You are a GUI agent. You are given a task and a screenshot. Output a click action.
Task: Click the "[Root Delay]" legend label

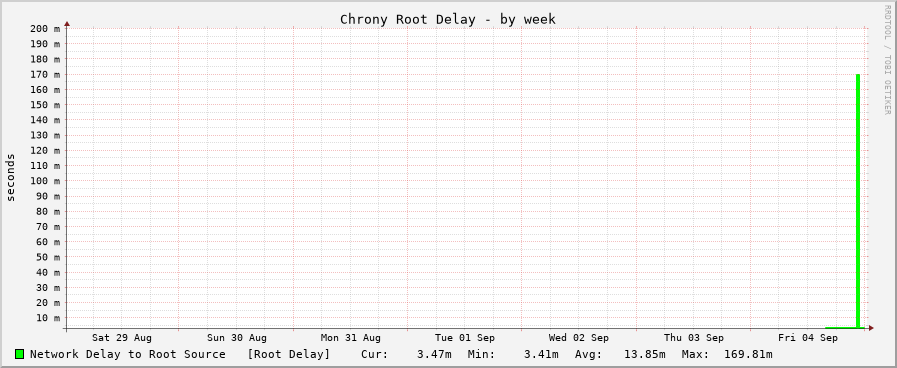pyautogui.click(x=289, y=354)
